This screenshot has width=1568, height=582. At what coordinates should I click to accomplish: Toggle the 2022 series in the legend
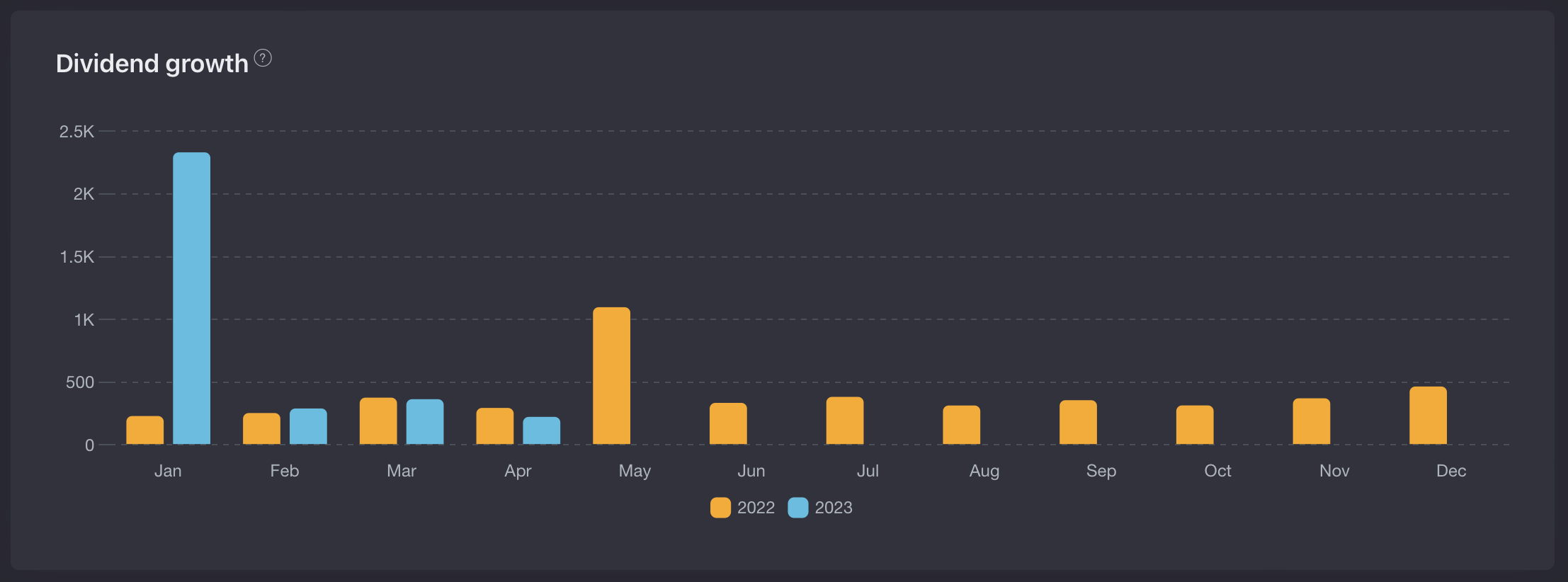click(x=742, y=508)
